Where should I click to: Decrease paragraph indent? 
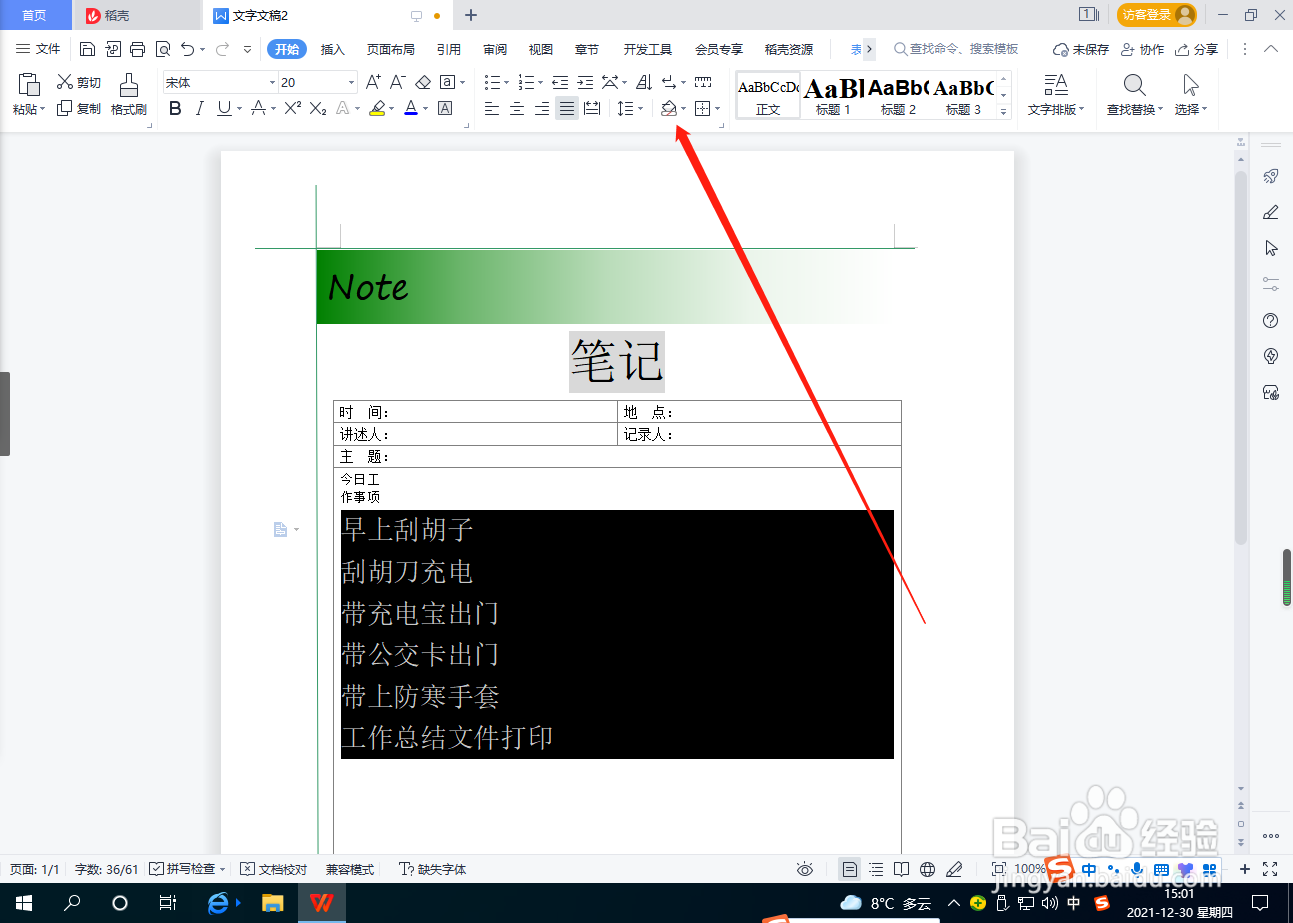point(560,82)
